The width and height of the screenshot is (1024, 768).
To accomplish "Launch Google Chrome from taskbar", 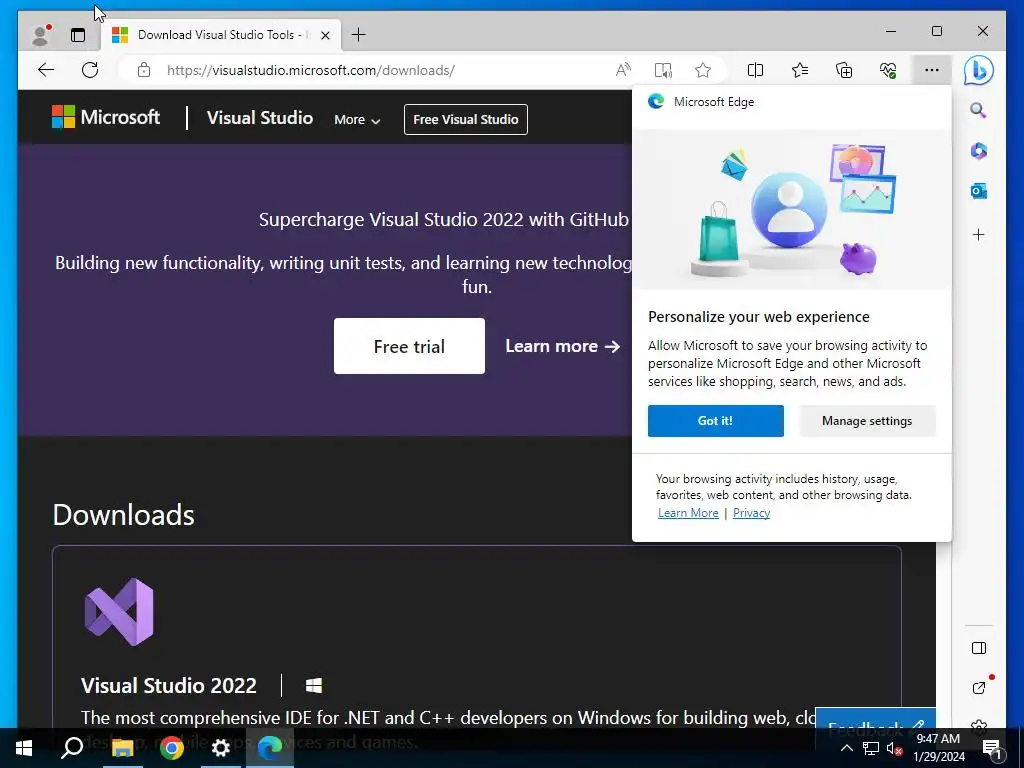I will [172, 748].
